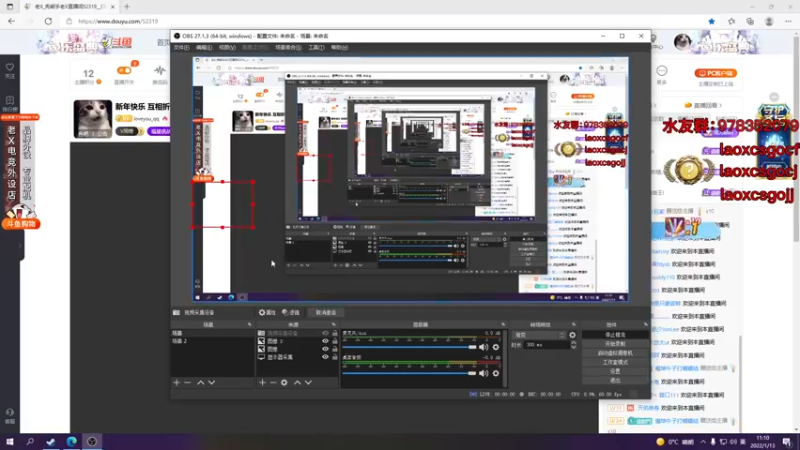This screenshot has height=450, width=800.
Task: Click the 设置 button in 控件 panel
Action: pos(615,371)
